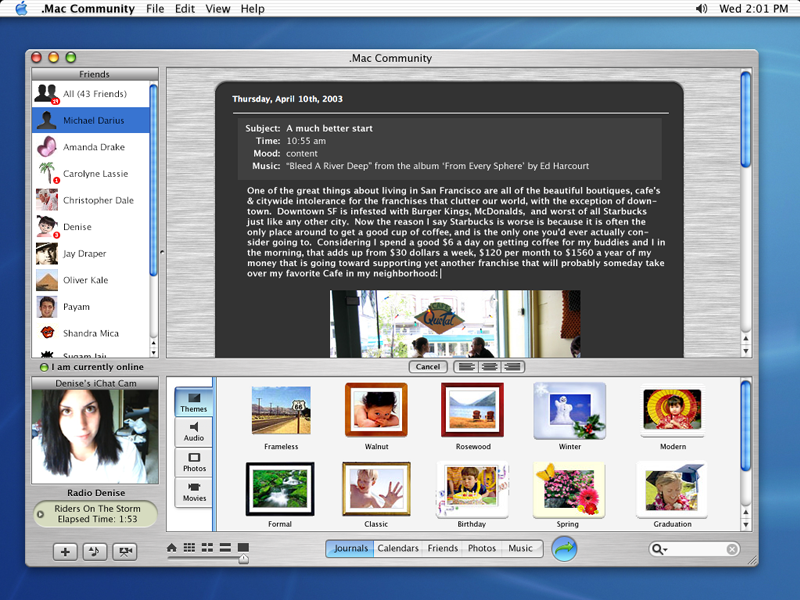Switch to Journals tab
The height and width of the screenshot is (600, 800).
point(351,548)
